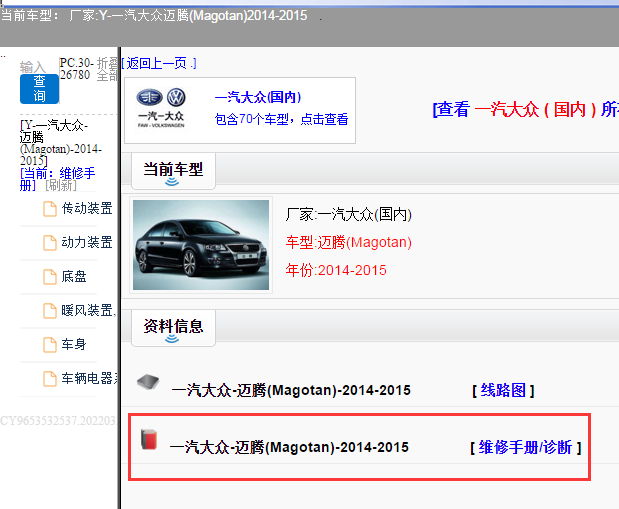Click the PC.30-26780 text in sidebar
The width and height of the screenshot is (619, 509).
76,69
